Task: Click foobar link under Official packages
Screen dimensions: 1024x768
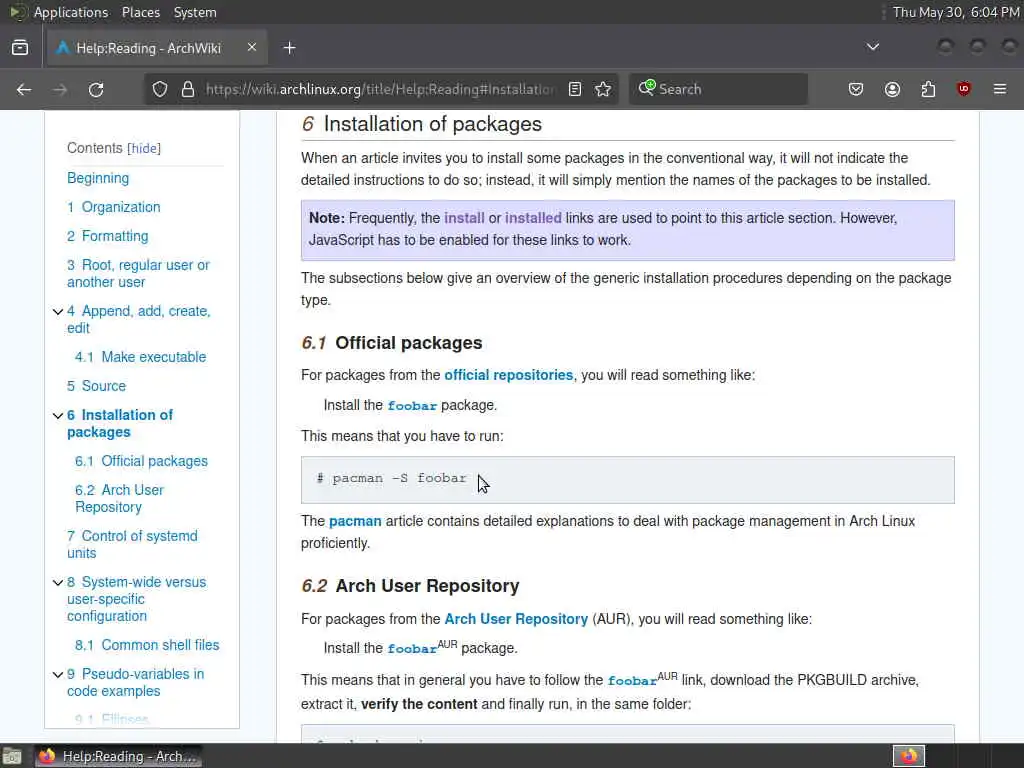Action: click(412, 406)
